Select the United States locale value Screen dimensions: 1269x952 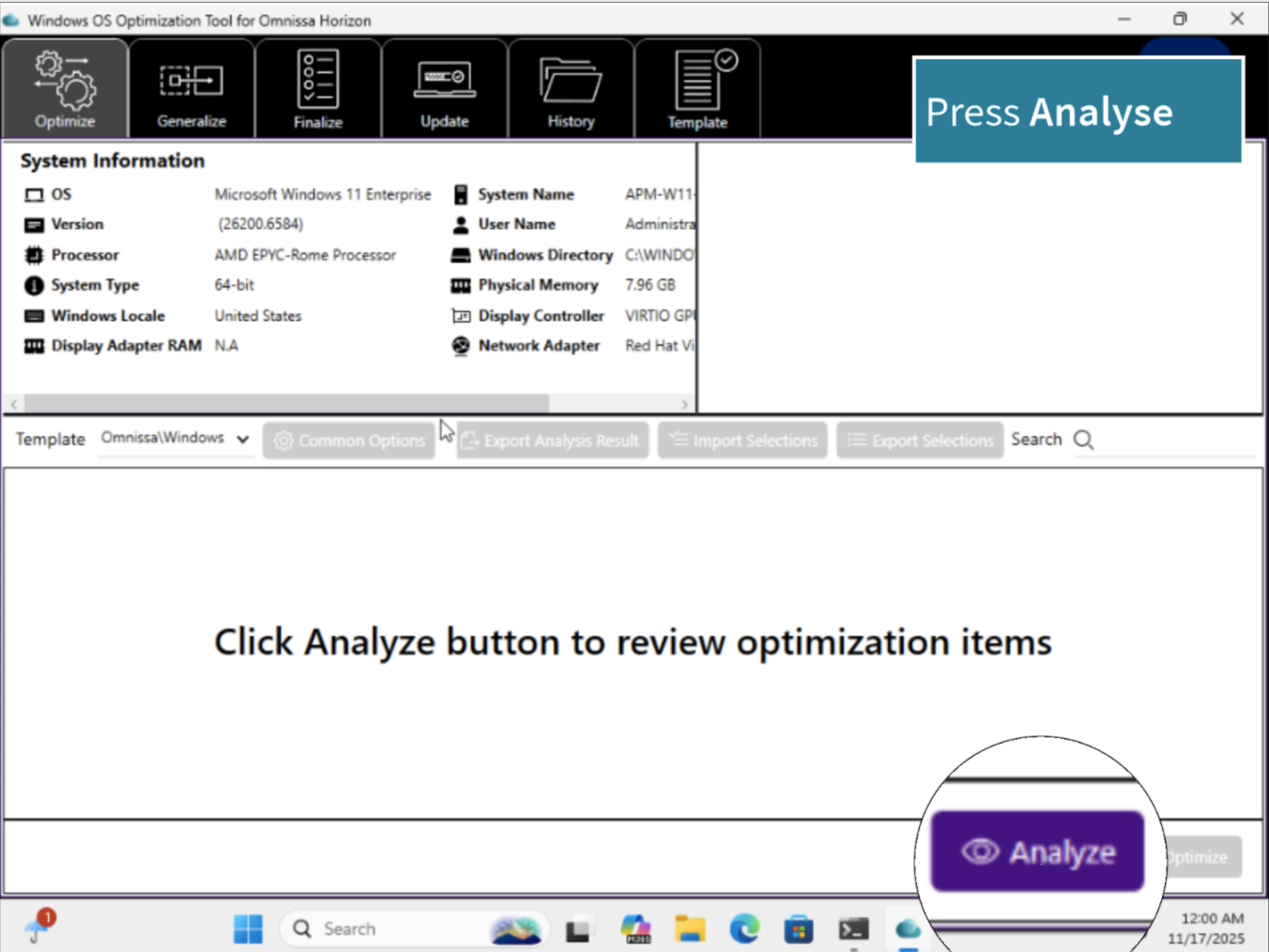coord(257,316)
